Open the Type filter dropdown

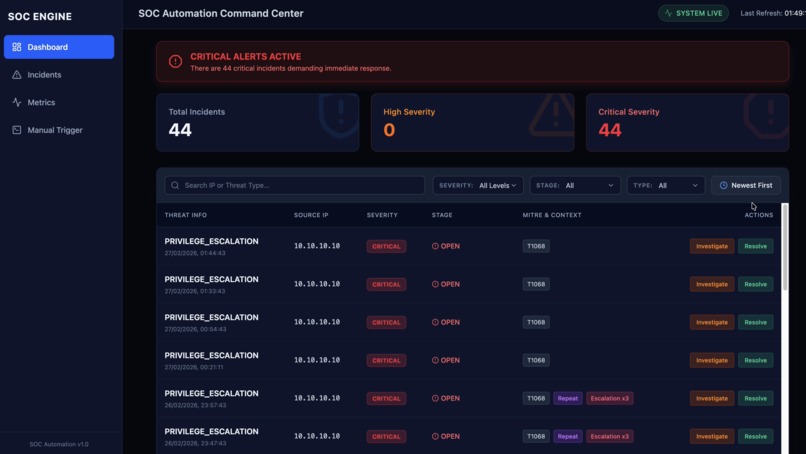click(x=666, y=185)
